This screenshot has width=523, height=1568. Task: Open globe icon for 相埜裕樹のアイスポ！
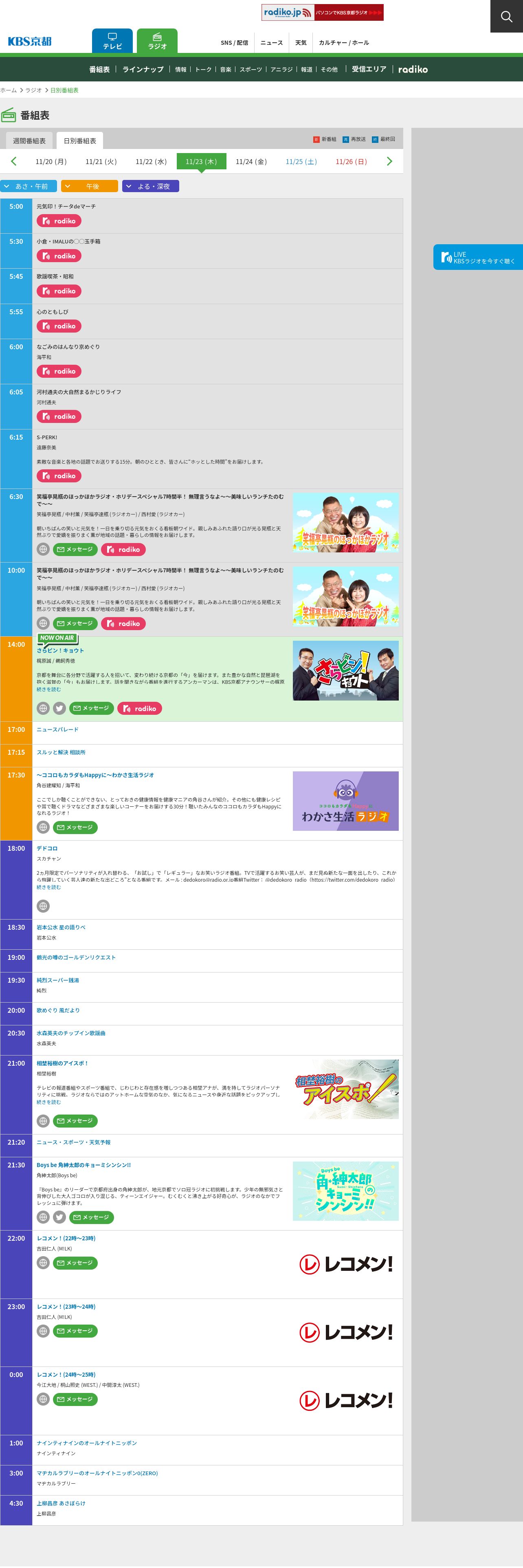[x=43, y=1121]
